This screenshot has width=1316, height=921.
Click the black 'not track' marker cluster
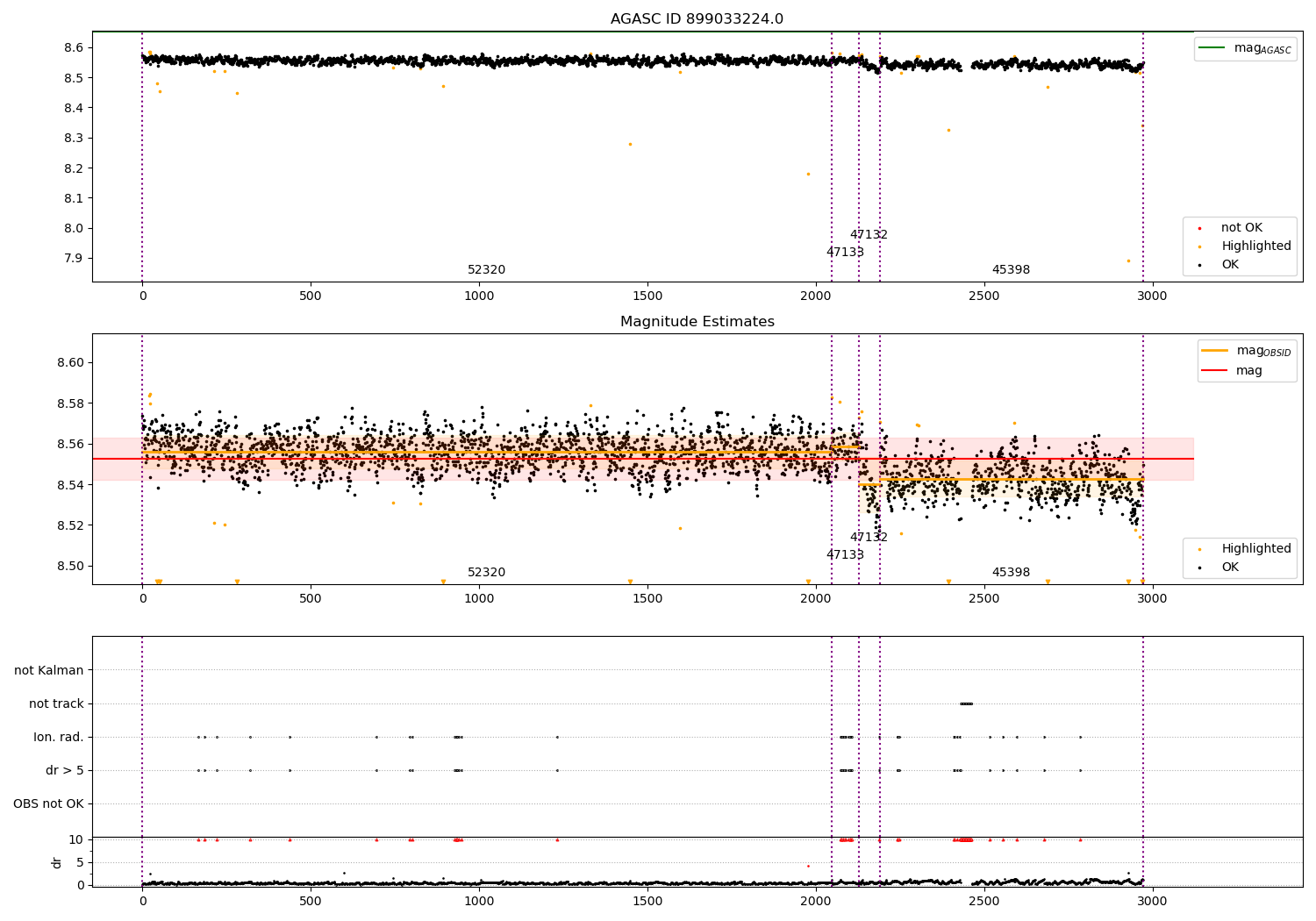pyautogui.click(x=966, y=704)
